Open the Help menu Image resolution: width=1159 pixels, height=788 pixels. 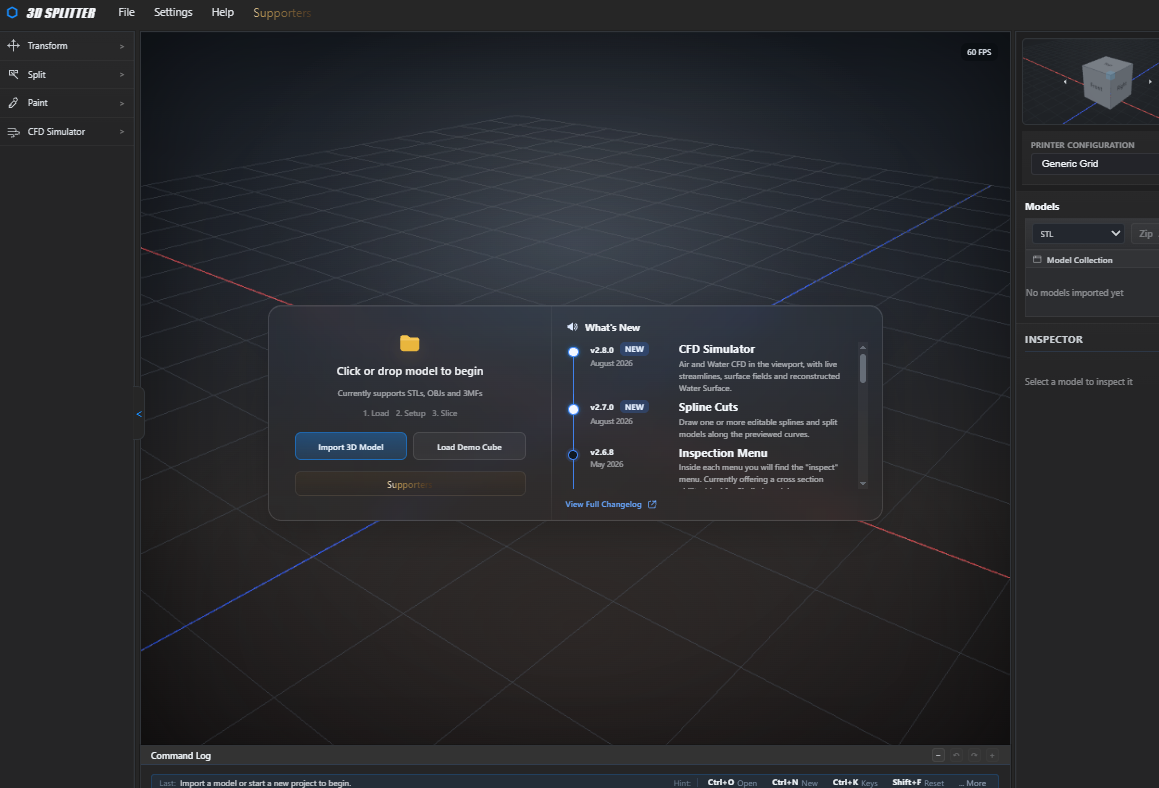[222, 13]
